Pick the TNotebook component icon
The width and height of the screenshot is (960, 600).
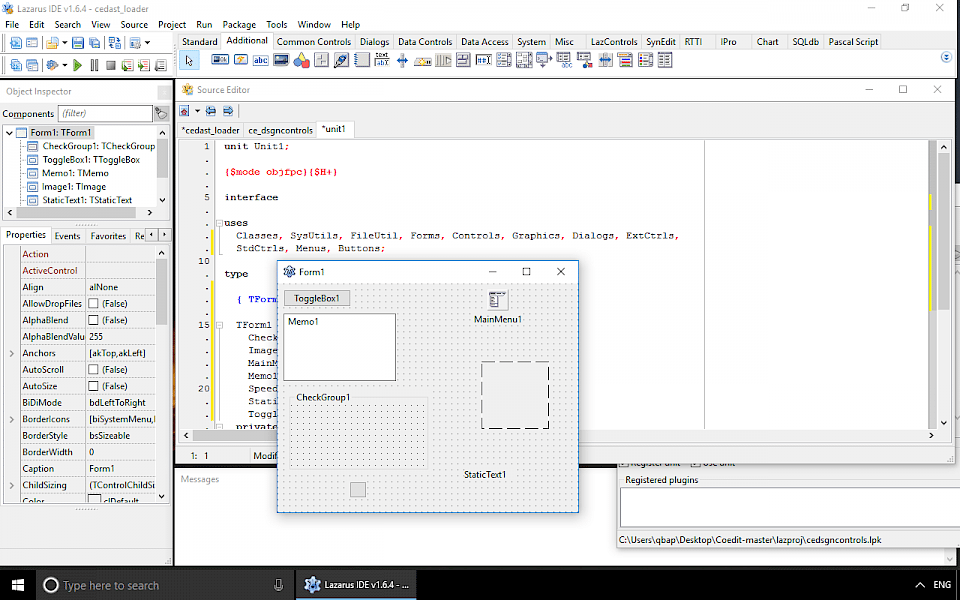[x=362, y=60]
